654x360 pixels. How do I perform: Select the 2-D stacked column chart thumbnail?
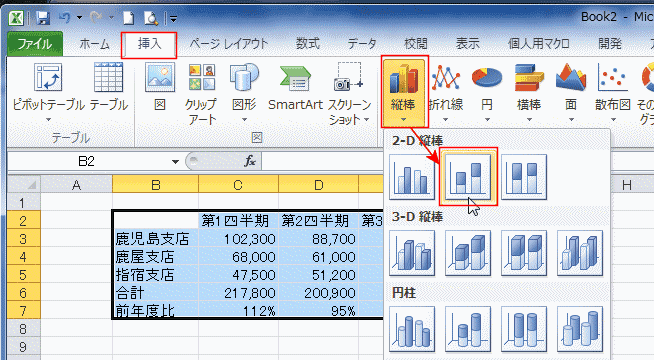(468, 177)
